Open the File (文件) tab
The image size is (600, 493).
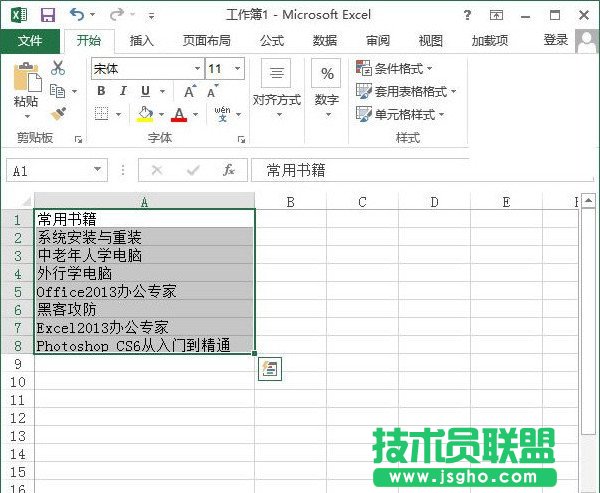pos(30,41)
